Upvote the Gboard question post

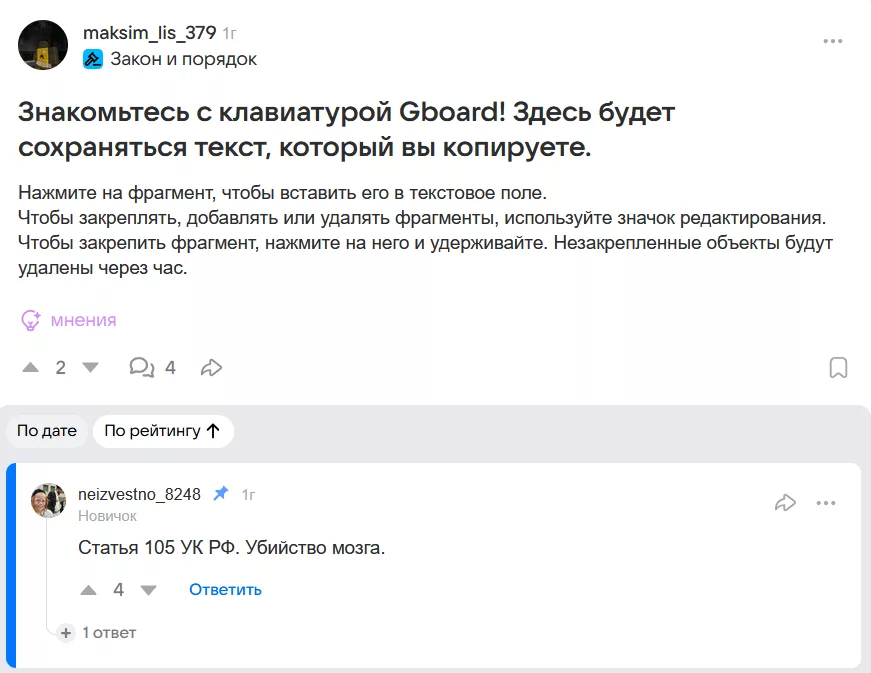(x=31, y=368)
